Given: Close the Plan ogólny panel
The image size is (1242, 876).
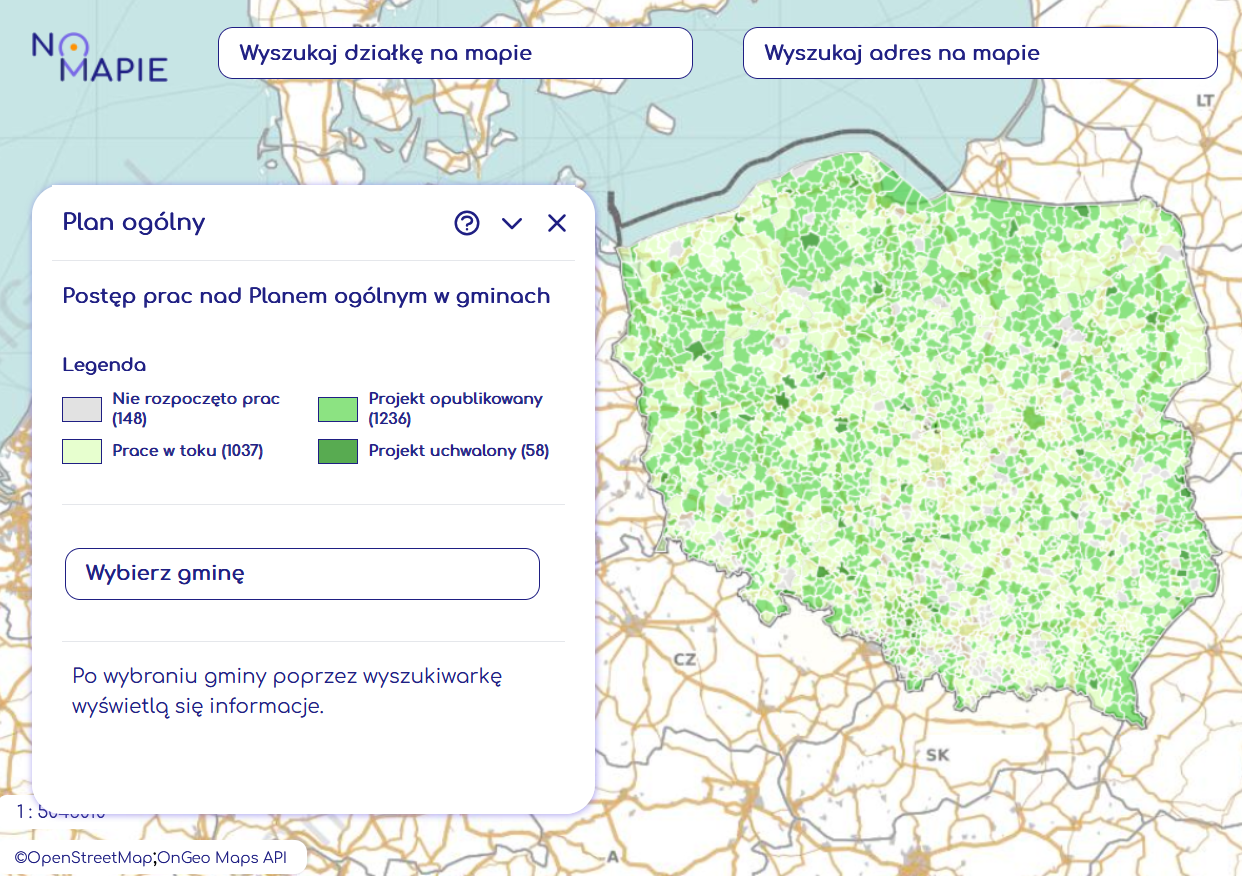Looking at the screenshot, I should tap(557, 223).
